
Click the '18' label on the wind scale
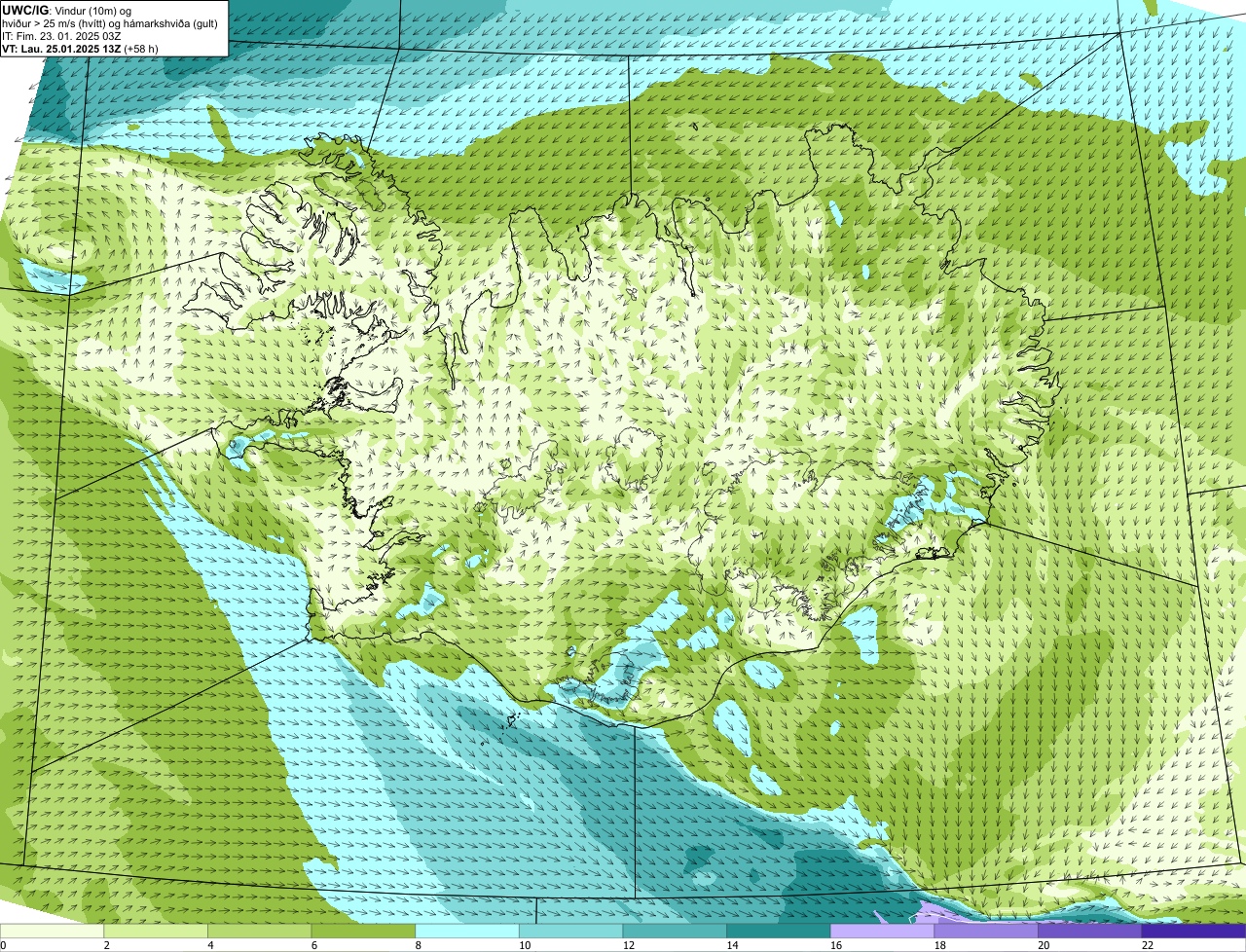coord(940,945)
